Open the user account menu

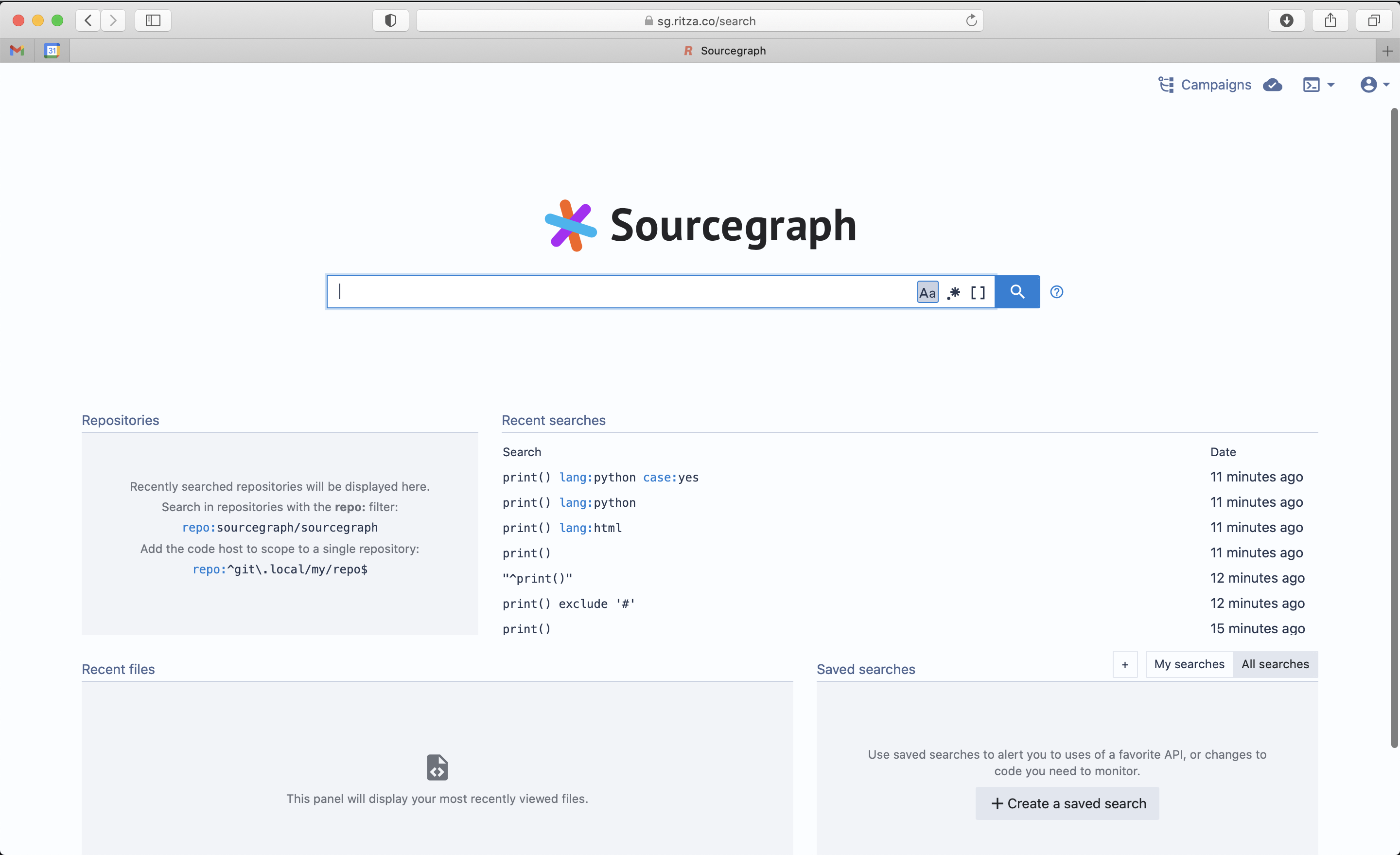[1375, 85]
